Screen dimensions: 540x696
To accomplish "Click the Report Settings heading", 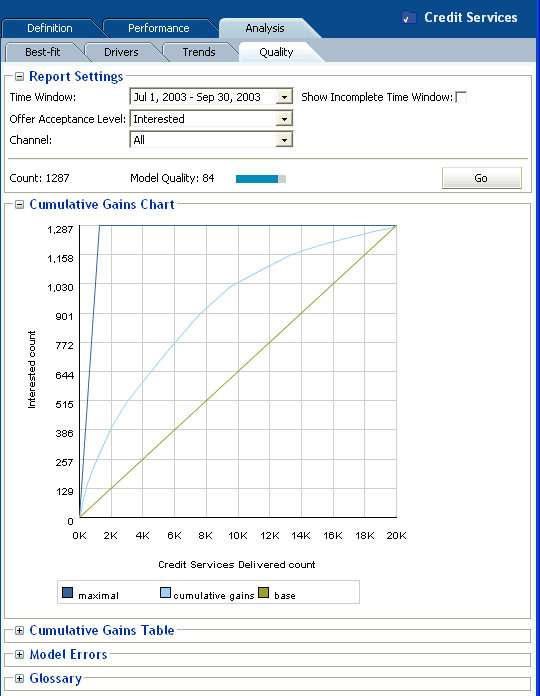I will (76, 76).
